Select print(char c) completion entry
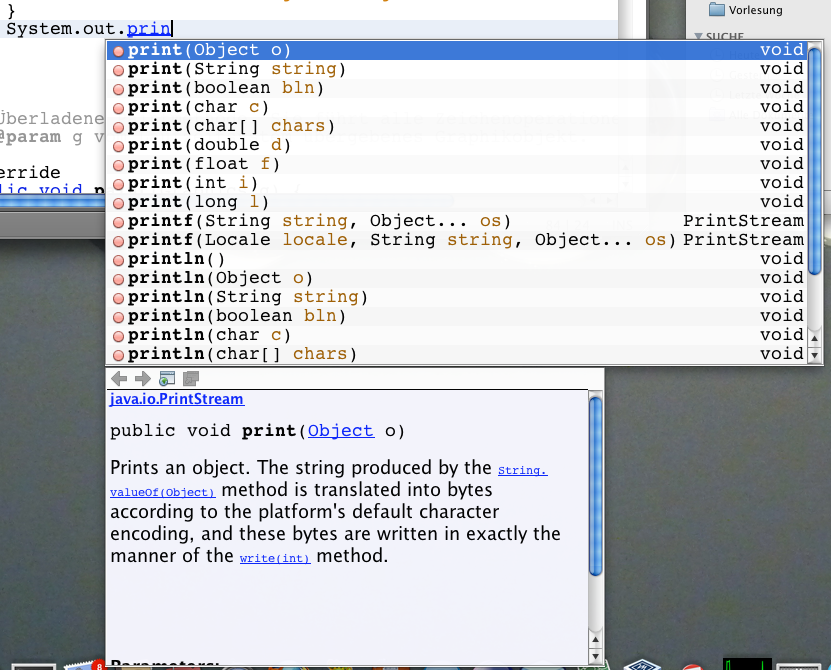This screenshot has width=831, height=670. click(457, 107)
